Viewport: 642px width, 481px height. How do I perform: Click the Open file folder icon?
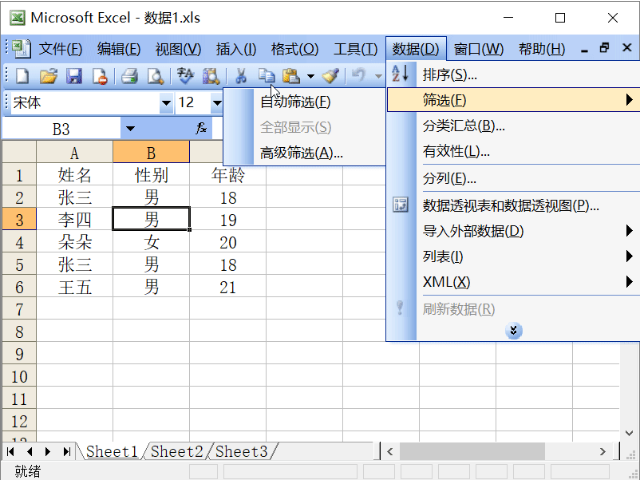tap(48, 76)
